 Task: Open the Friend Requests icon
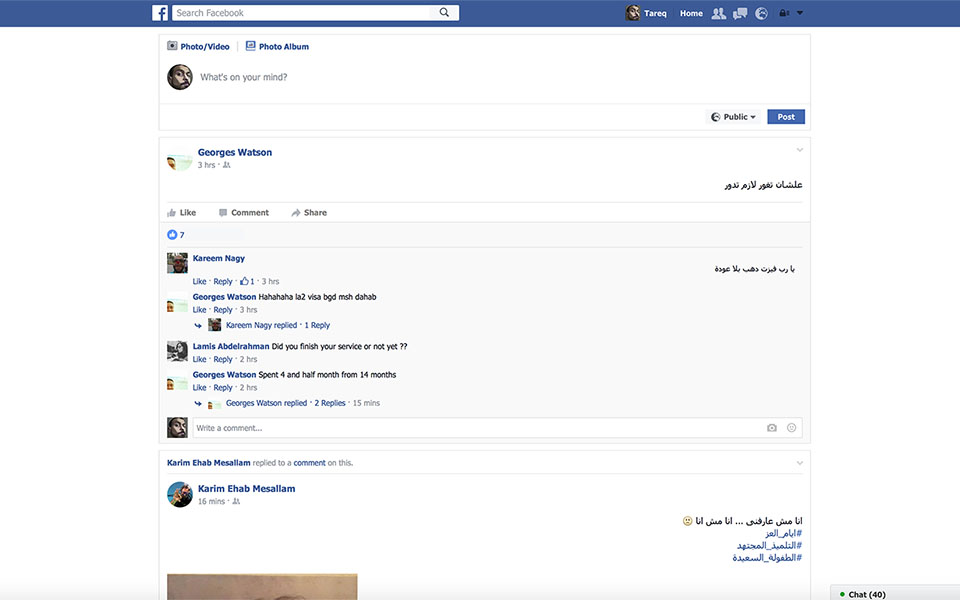718,12
